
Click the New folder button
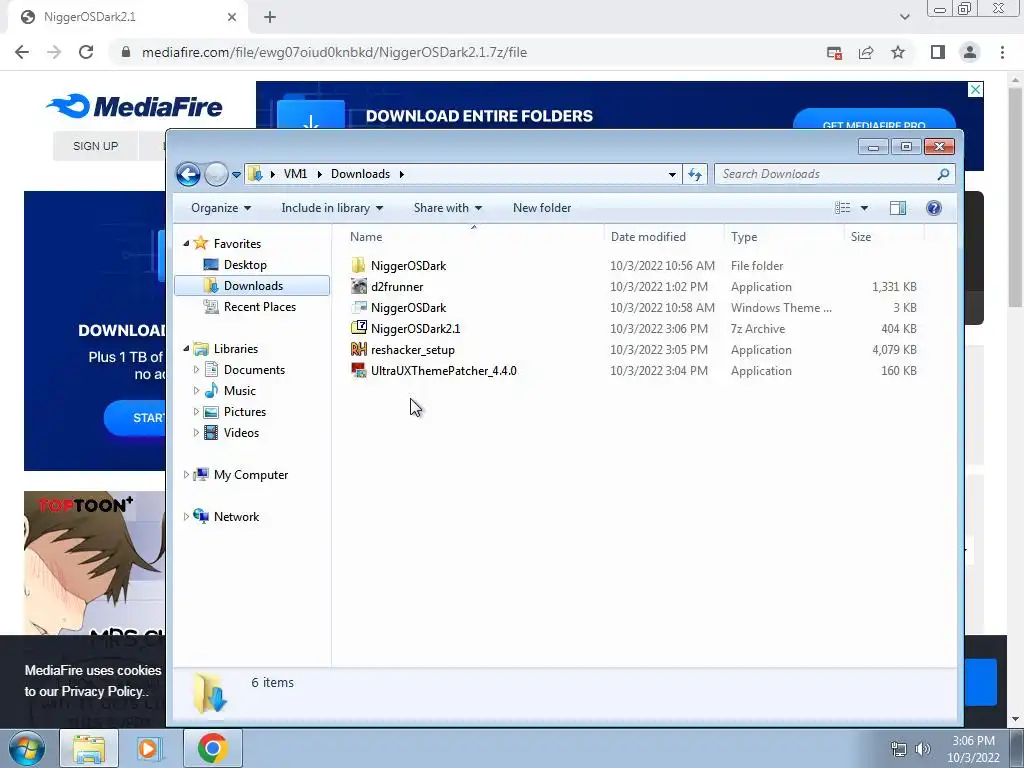(542, 208)
